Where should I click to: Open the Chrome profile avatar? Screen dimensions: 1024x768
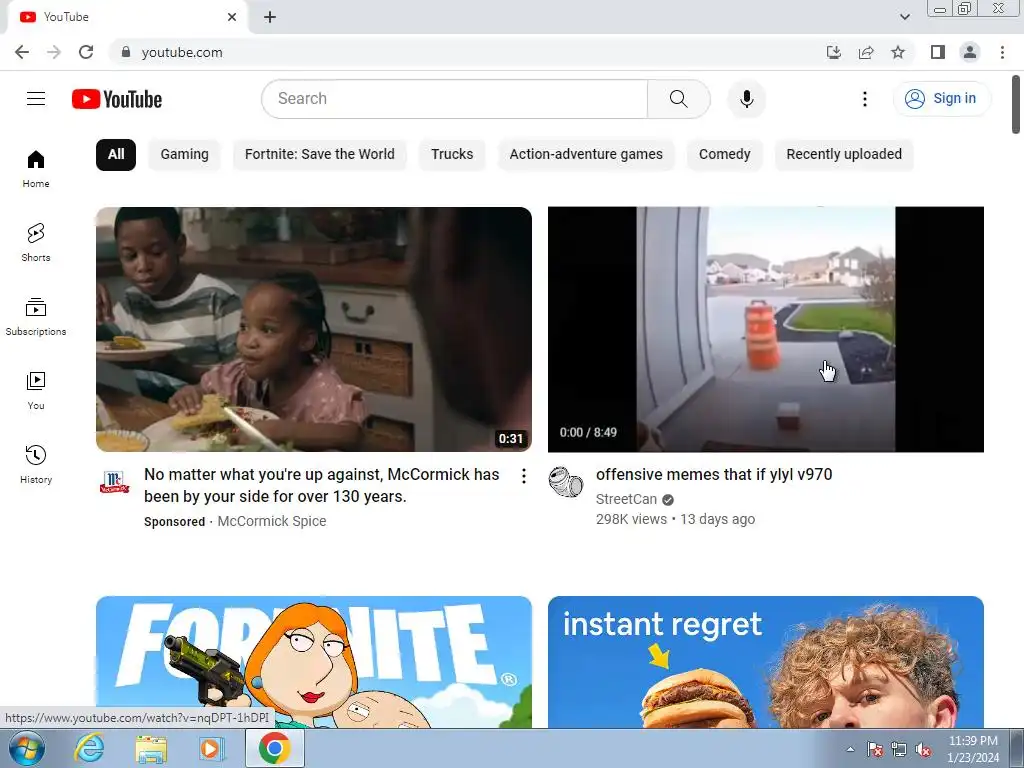pyautogui.click(x=970, y=52)
